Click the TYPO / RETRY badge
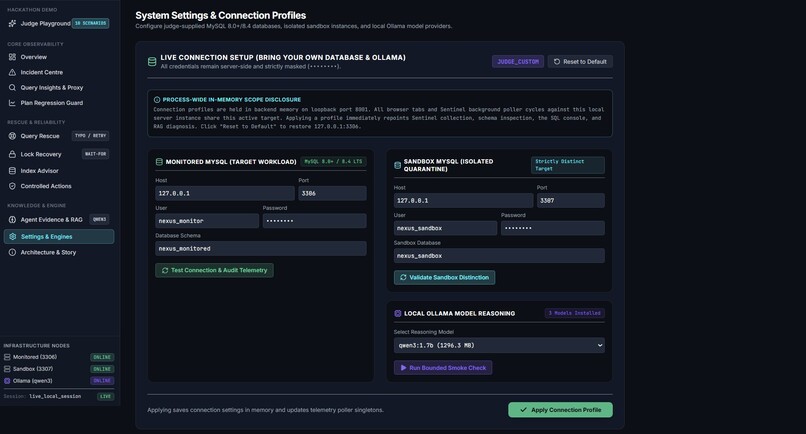This screenshot has width=806, height=434. [x=90, y=136]
